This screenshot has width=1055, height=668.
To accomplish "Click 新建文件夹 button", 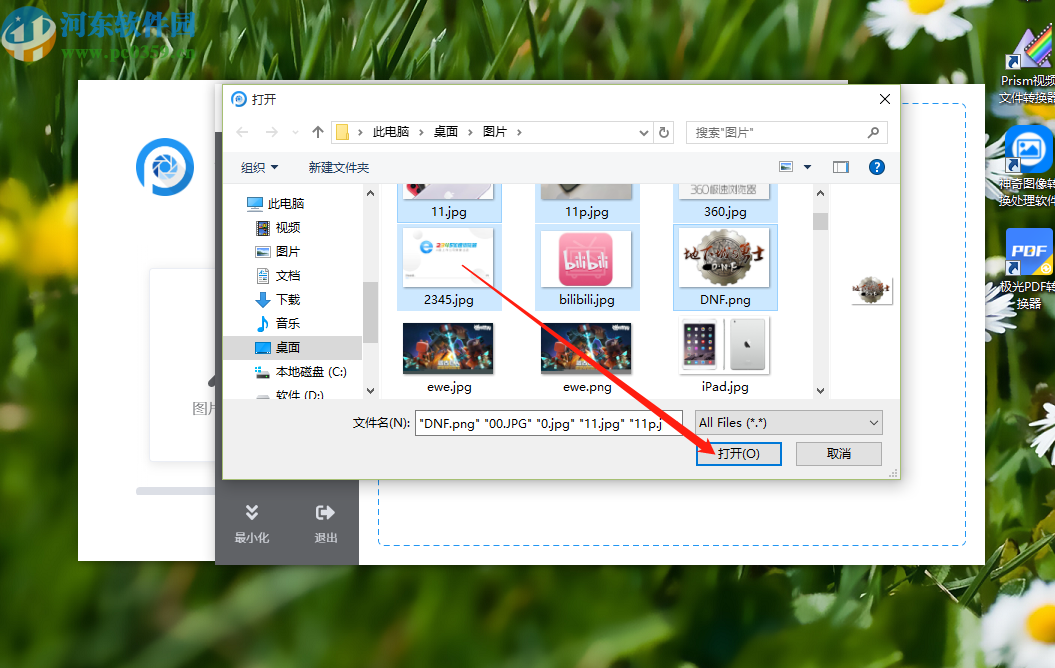I will click(338, 168).
